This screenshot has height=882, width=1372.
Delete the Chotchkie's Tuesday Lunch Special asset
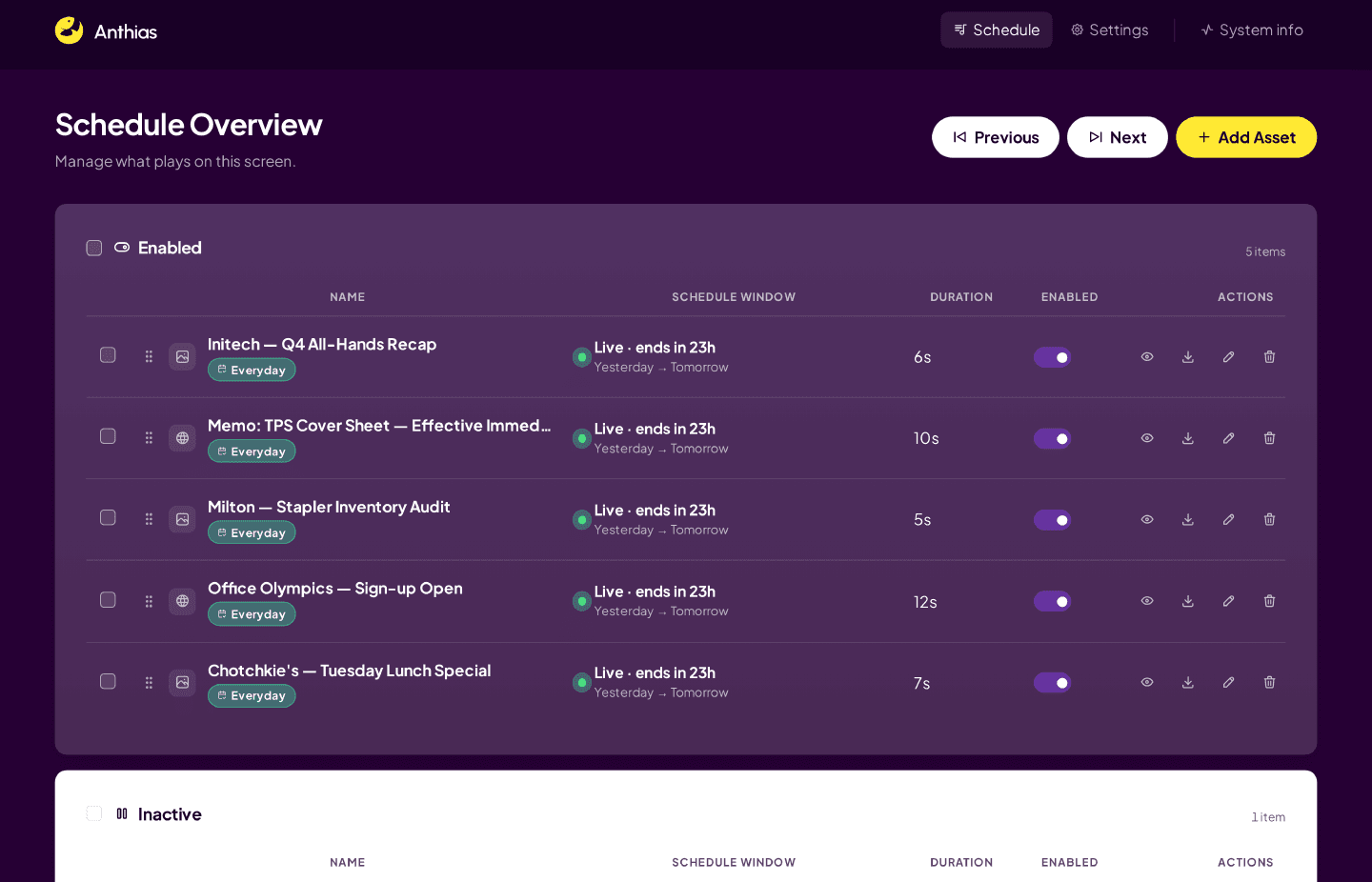pos(1269,683)
